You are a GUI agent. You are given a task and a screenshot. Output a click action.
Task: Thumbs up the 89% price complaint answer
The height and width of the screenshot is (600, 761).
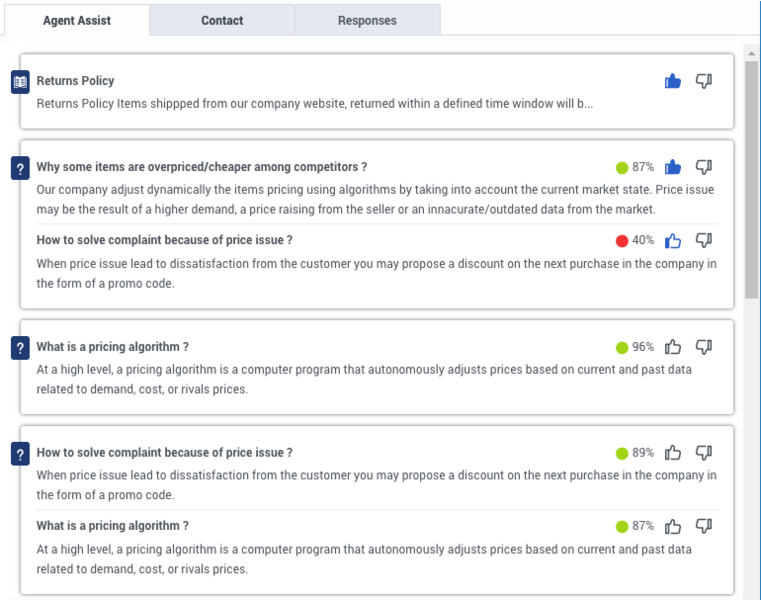pos(673,453)
